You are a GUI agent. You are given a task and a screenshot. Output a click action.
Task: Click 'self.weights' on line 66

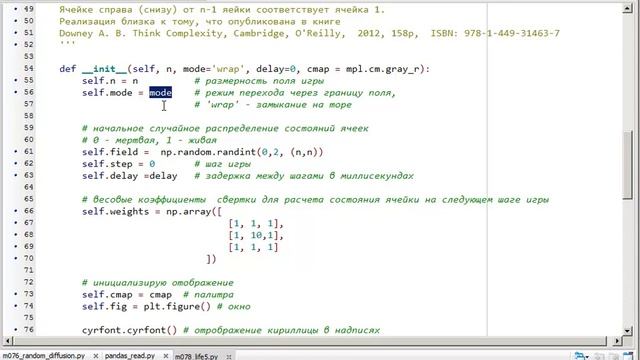pos(116,211)
